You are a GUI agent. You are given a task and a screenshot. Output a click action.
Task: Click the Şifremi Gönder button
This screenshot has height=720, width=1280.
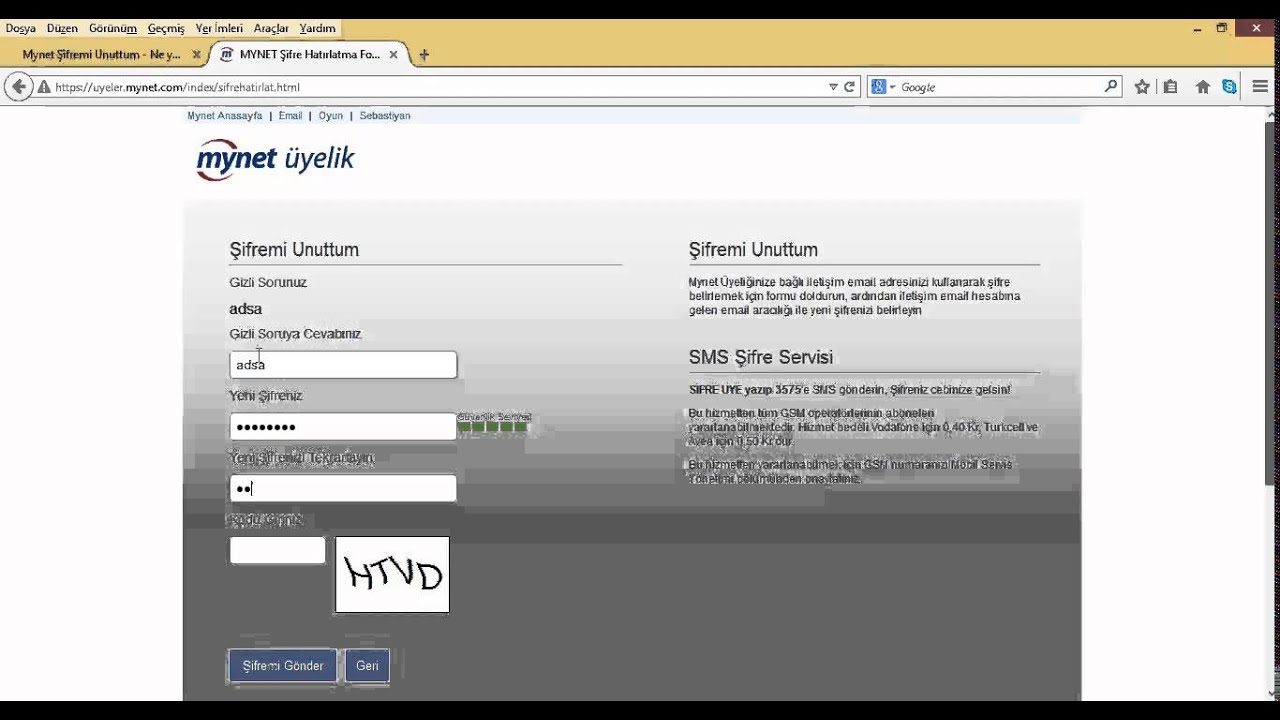tap(283, 666)
